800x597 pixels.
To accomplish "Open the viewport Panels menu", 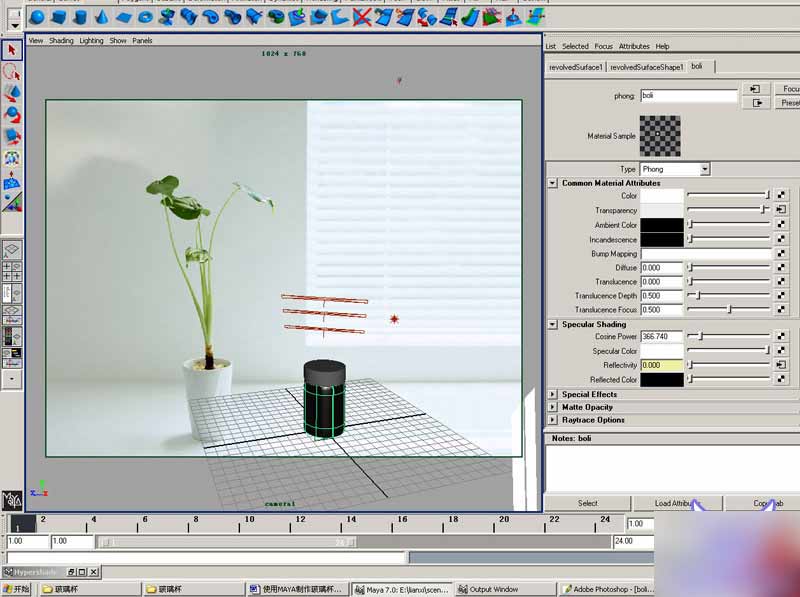I will tap(142, 40).
